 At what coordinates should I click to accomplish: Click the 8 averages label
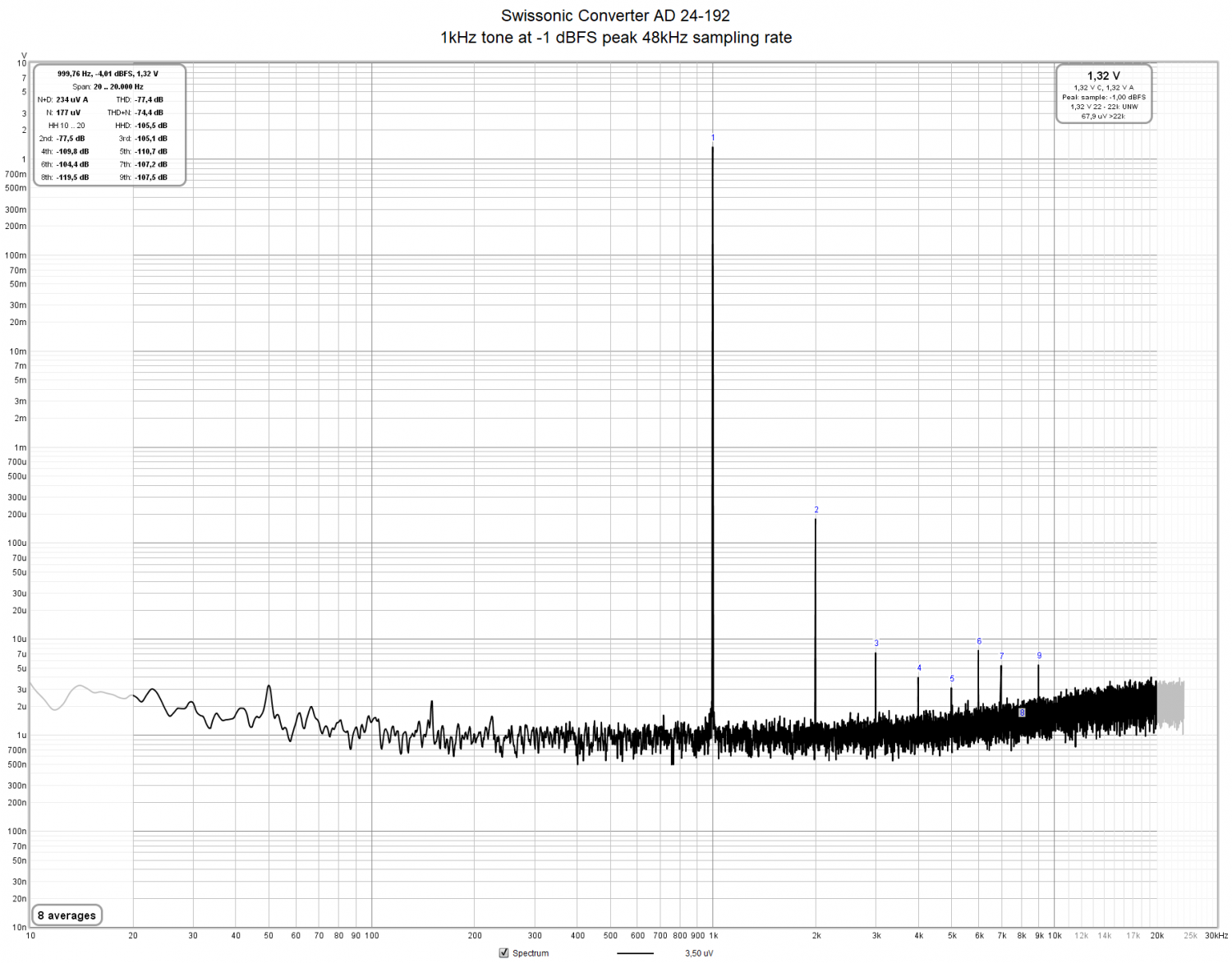coord(67,915)
